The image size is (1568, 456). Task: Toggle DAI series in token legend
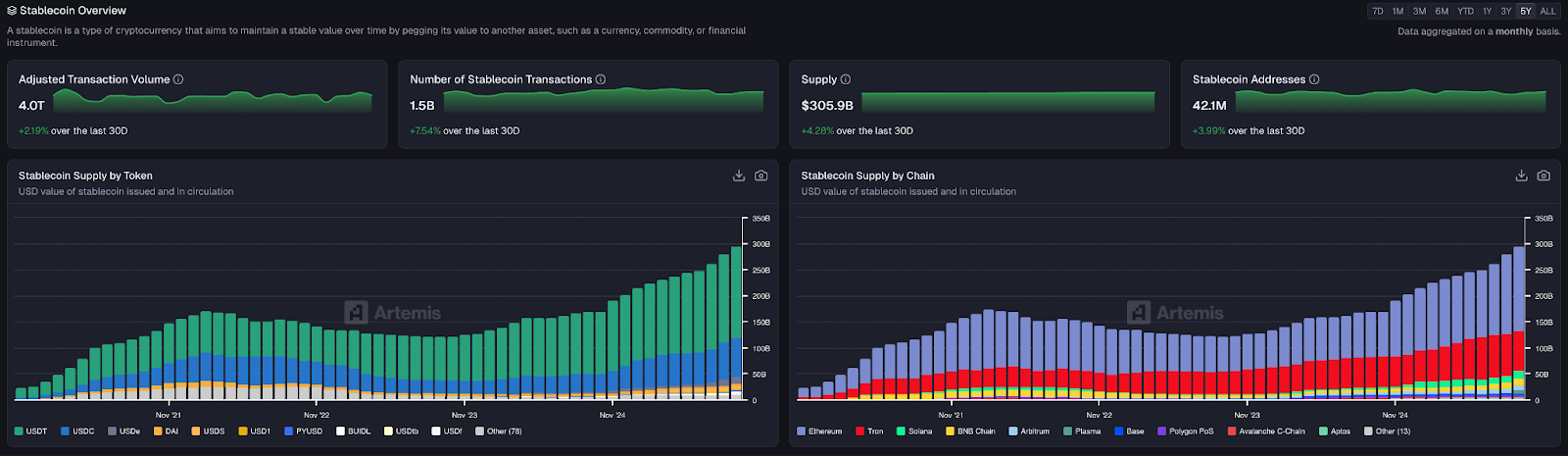166,431
